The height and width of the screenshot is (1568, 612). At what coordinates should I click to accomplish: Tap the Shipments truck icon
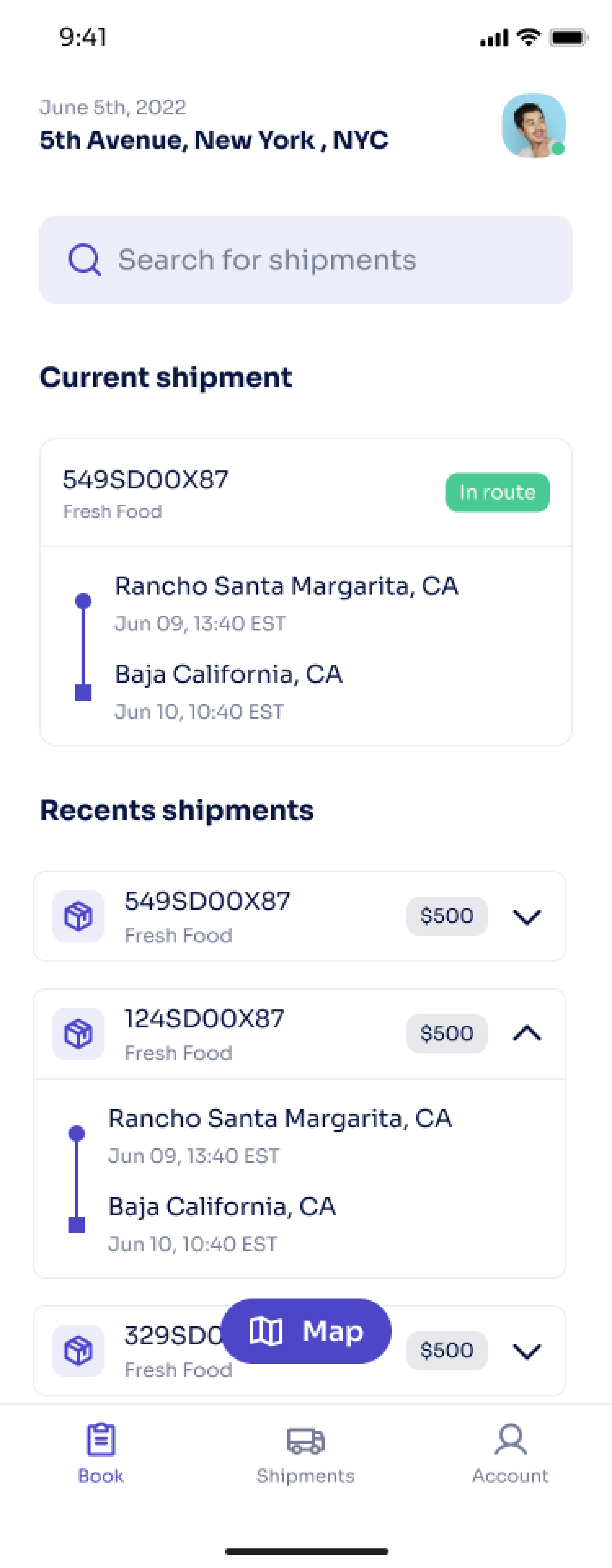pos(306,1441)
